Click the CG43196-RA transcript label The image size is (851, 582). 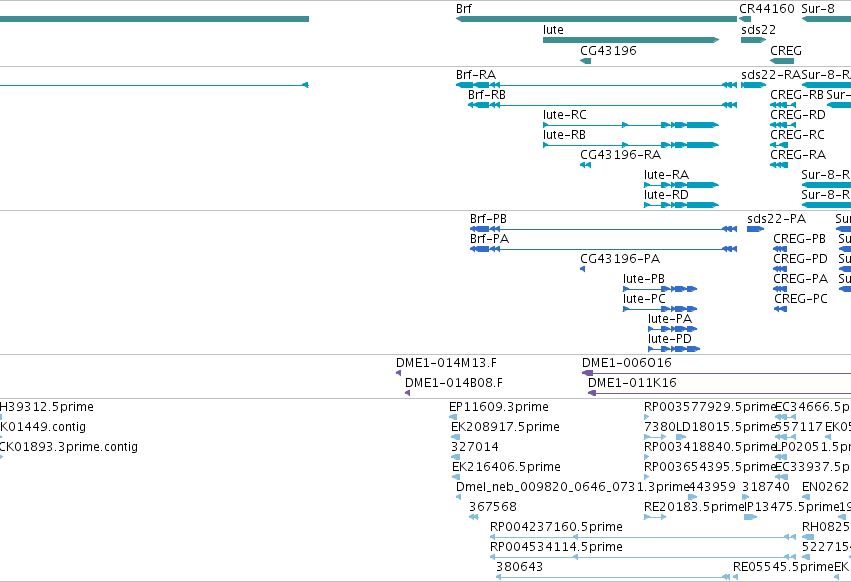tap(620, 155)
